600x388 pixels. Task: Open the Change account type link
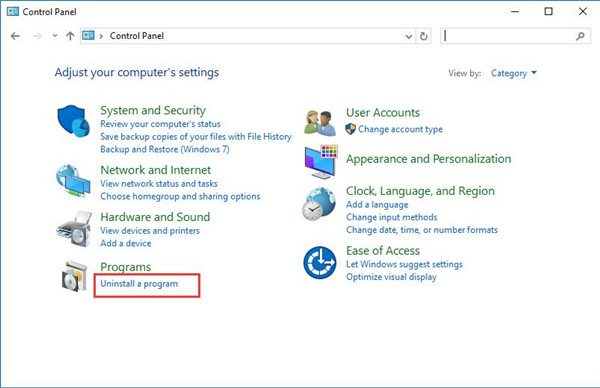point(400,129)
